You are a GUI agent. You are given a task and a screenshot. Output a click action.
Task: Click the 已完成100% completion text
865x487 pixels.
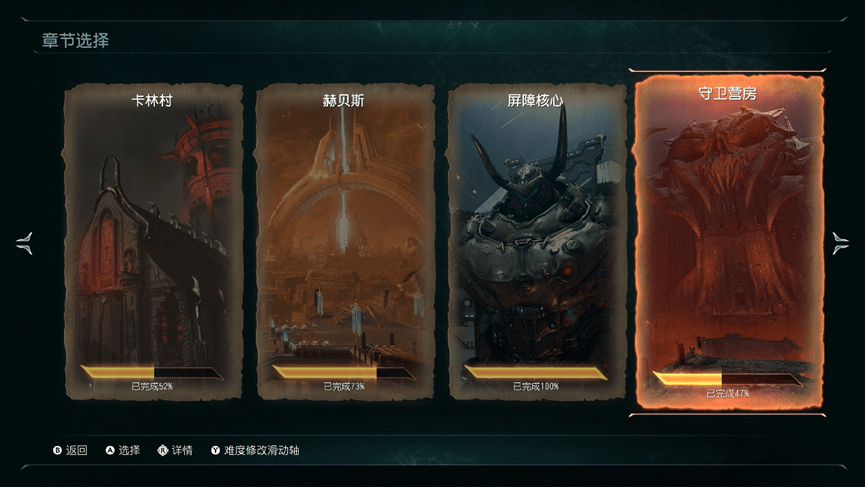[x=536, y=387]
